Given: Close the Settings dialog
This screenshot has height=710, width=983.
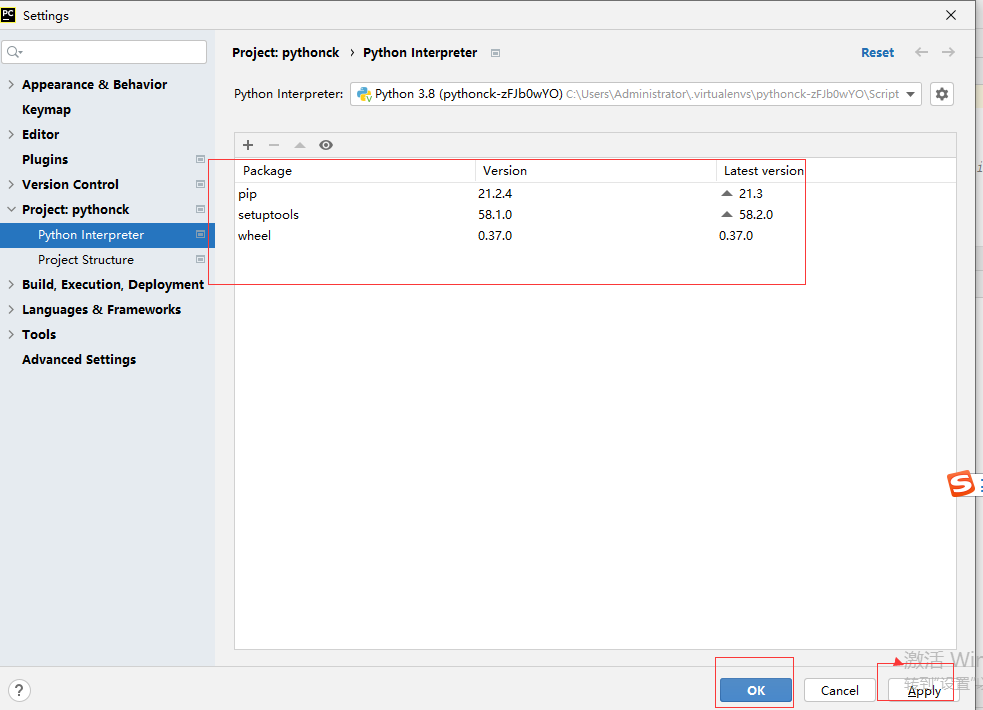Looking at the screenshot, I should click(950, 15).
